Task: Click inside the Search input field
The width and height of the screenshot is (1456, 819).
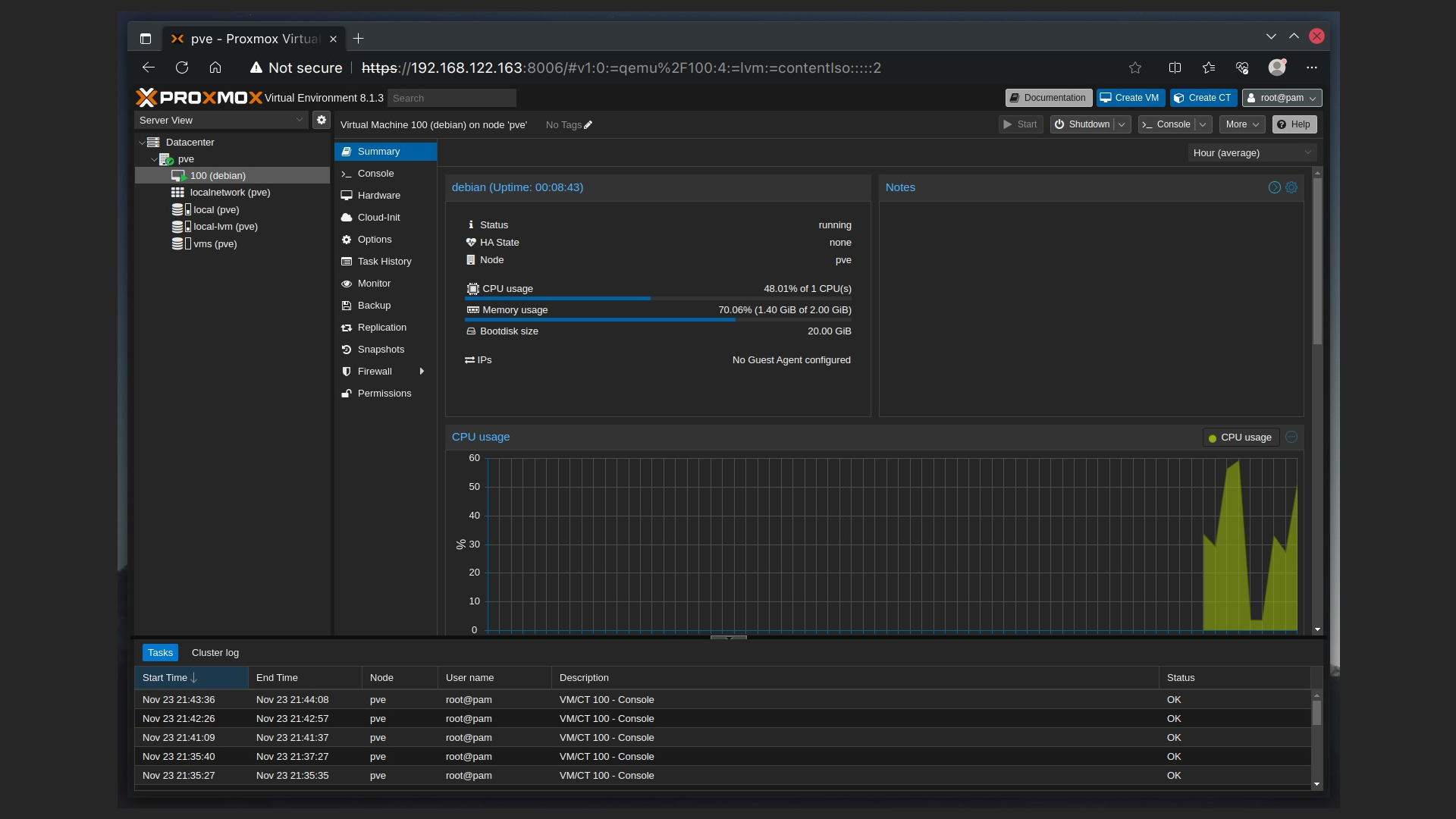Action: pos(452,98)
